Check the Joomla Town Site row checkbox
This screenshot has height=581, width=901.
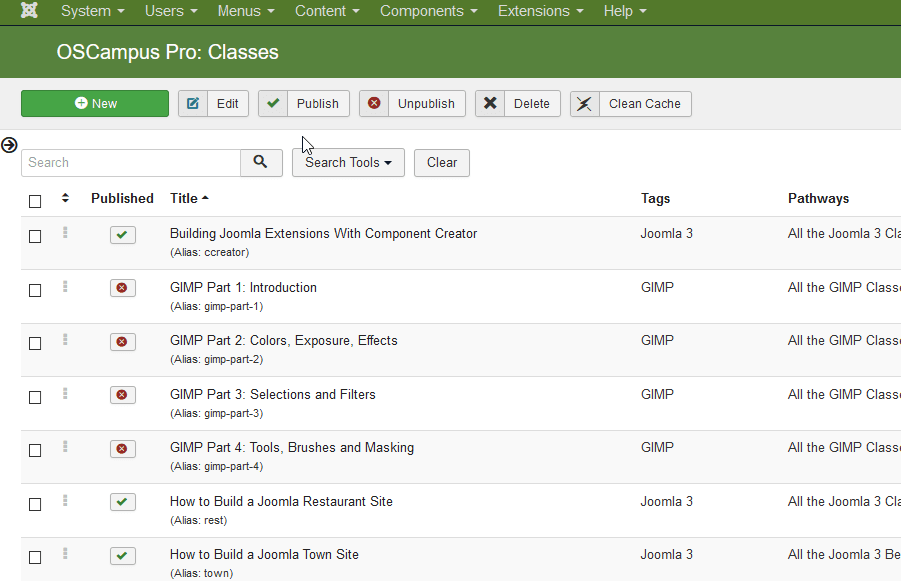tap(35, 557)
